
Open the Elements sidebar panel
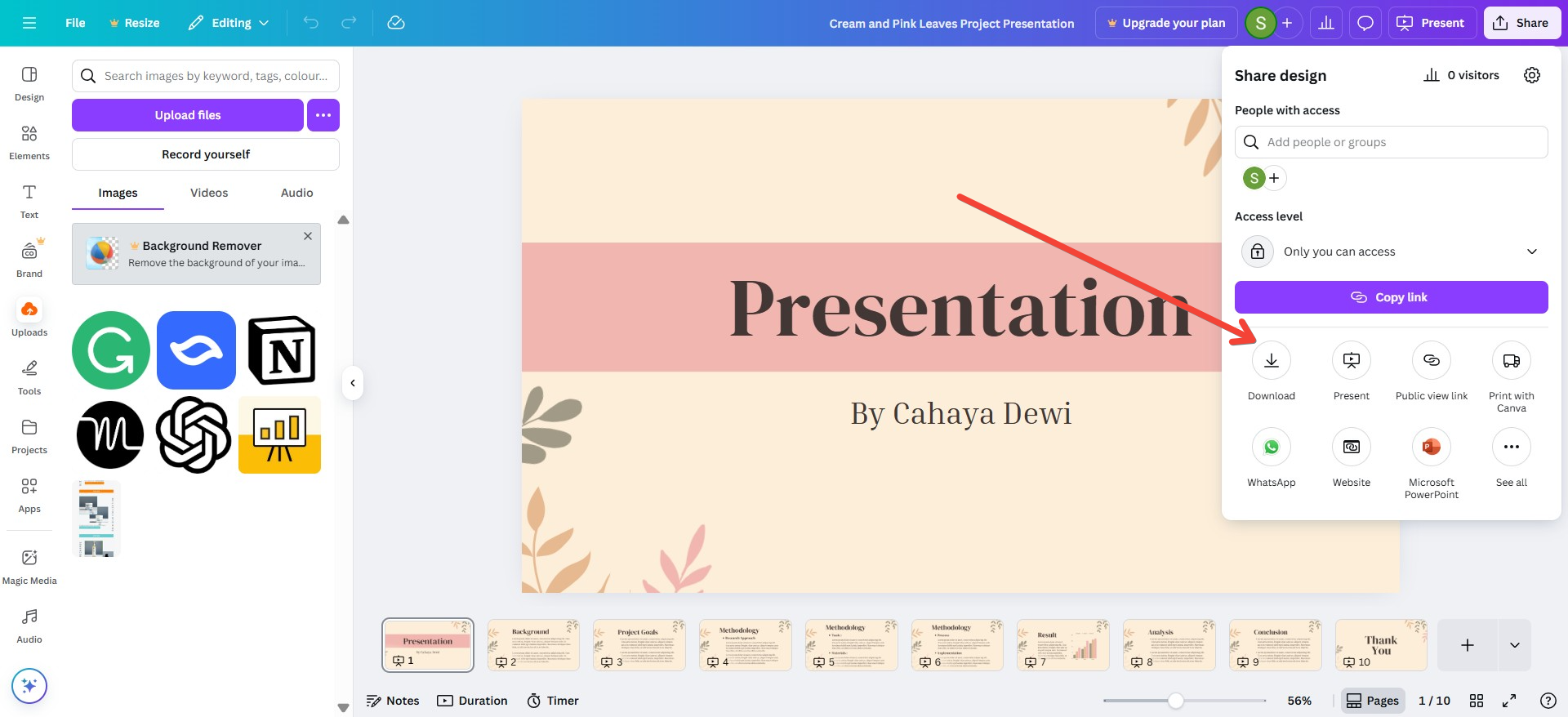(x=29, y=143)
